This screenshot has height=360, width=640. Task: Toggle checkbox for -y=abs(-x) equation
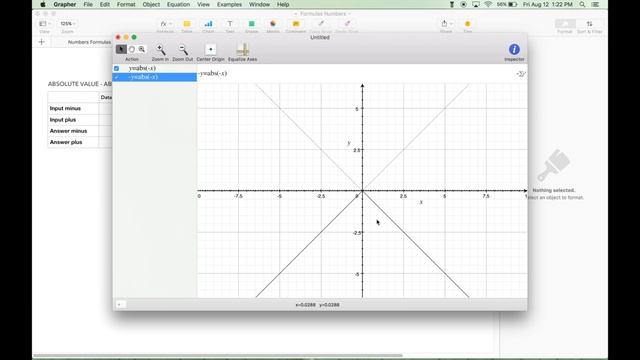point(117,77)
